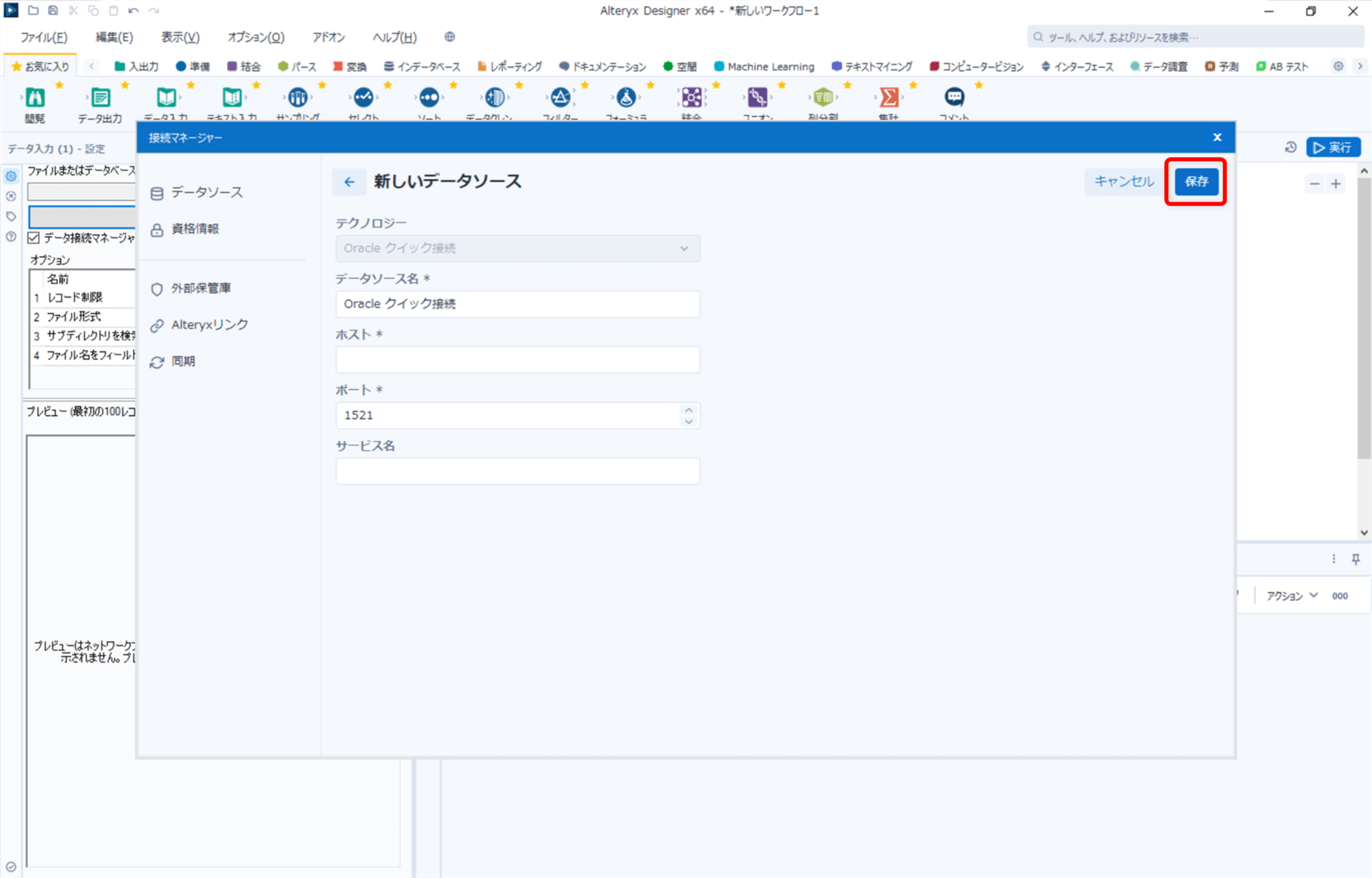
Task: Open the results panel three-dot menu
Action: (x=1334, y=559)
